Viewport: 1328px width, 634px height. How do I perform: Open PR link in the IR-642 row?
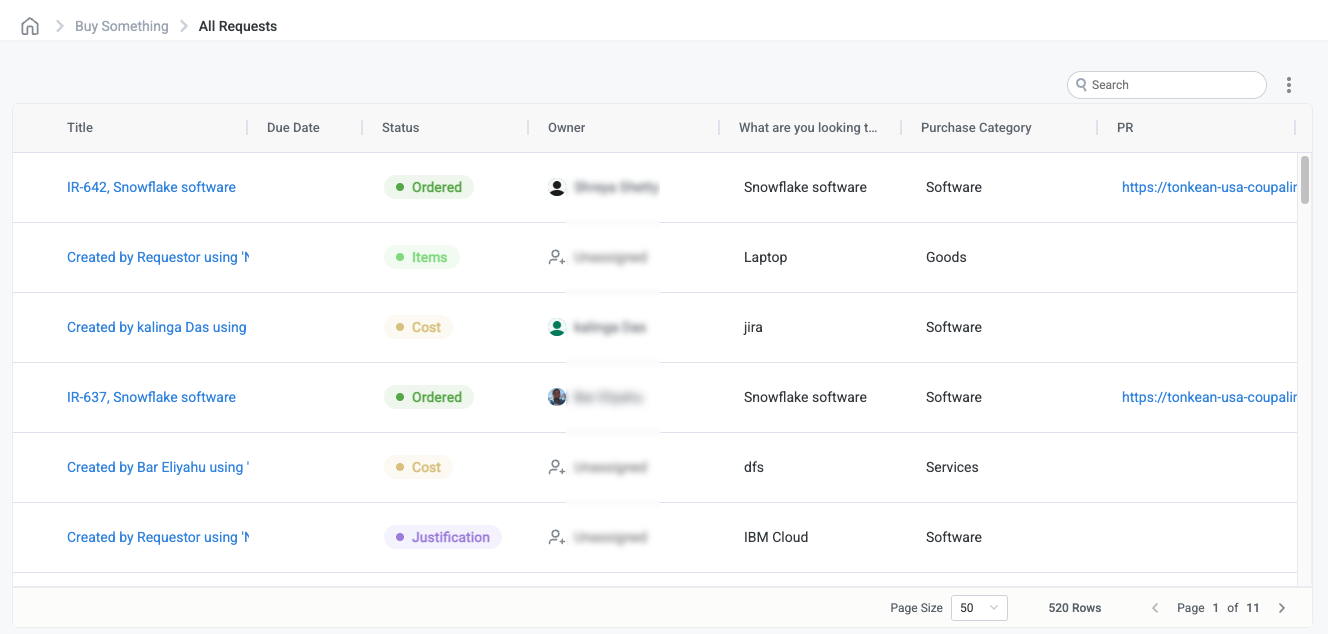pyautogui.click(x=1208, y=187)
